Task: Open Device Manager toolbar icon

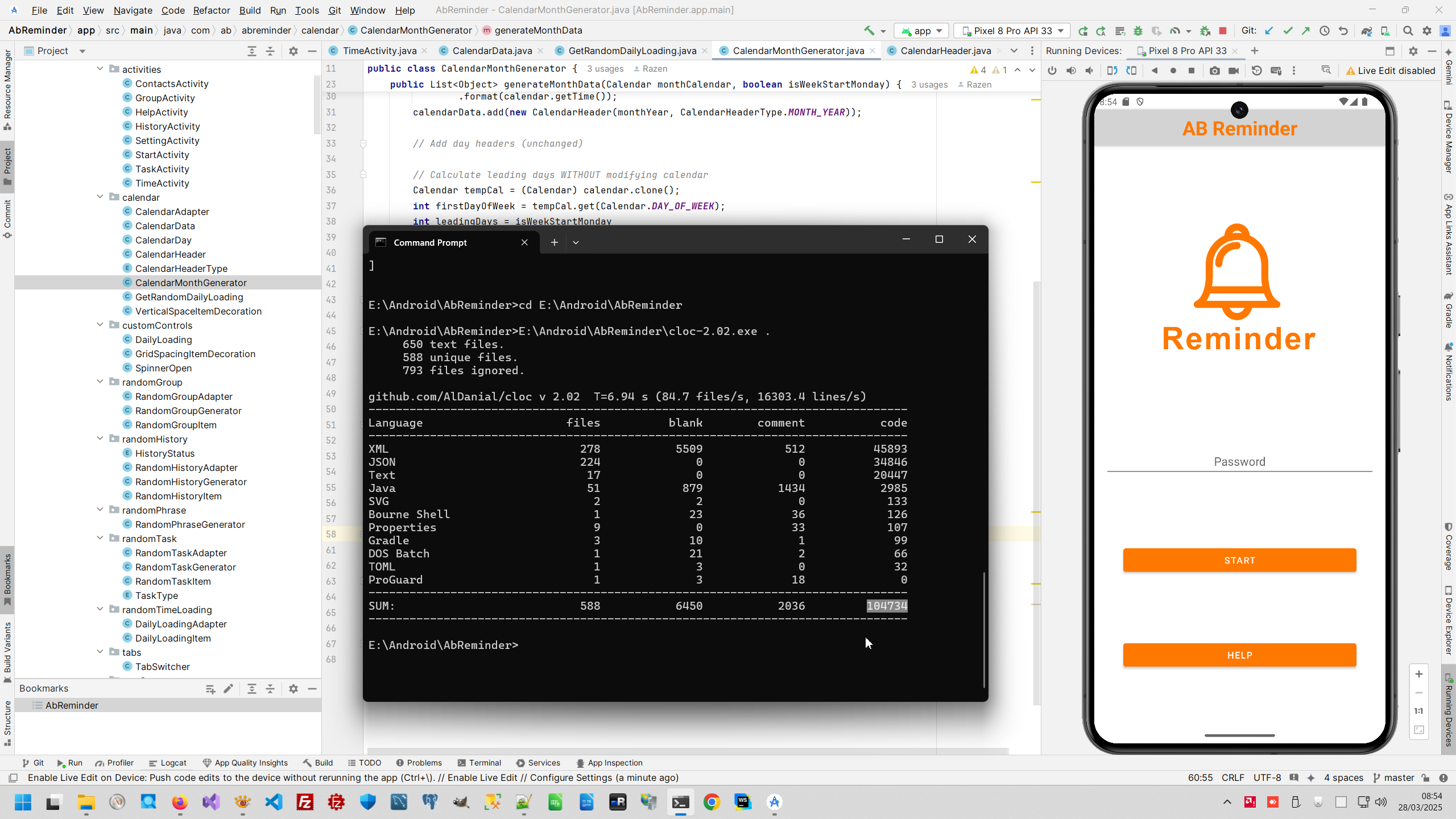Action: pos(1385,31)
